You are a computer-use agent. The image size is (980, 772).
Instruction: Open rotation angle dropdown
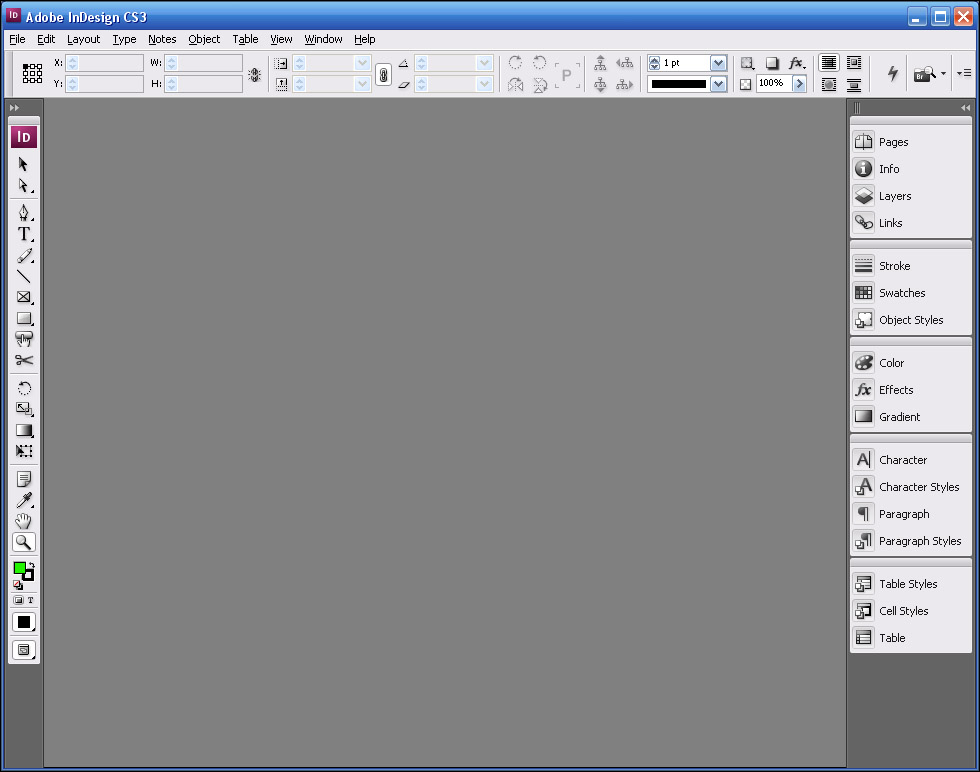click(484, 63)
